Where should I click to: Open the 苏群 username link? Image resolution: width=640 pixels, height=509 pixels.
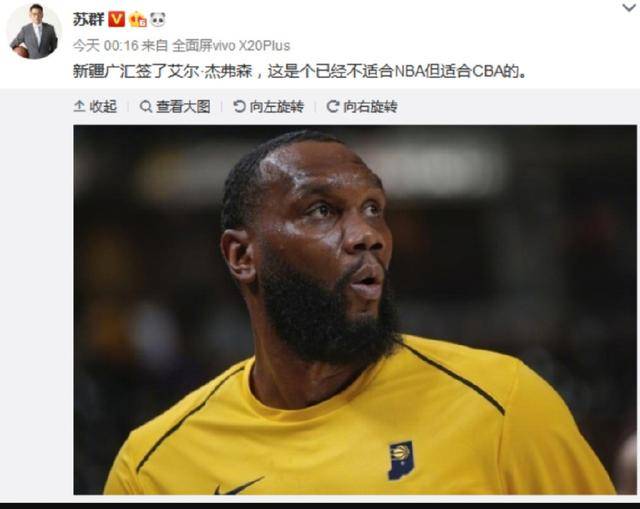pyautogui.click(x=89, y=19)
